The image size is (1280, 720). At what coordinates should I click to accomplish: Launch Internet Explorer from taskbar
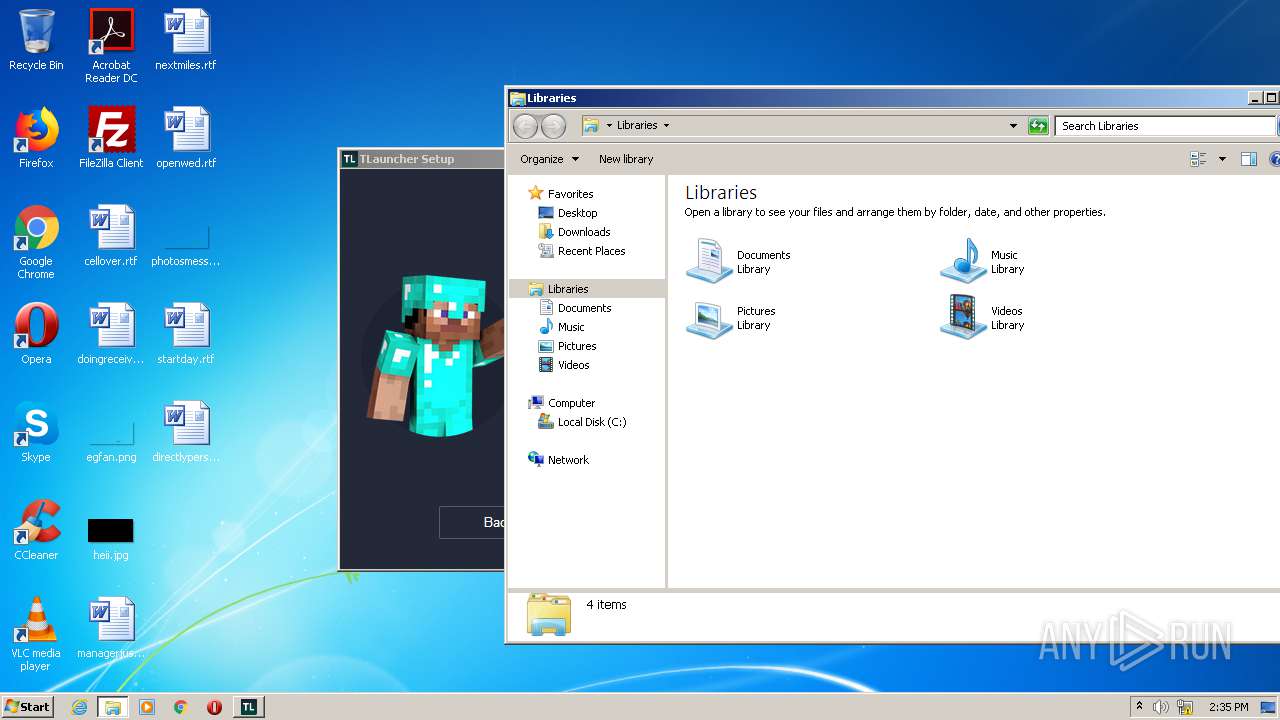point(79,707)
